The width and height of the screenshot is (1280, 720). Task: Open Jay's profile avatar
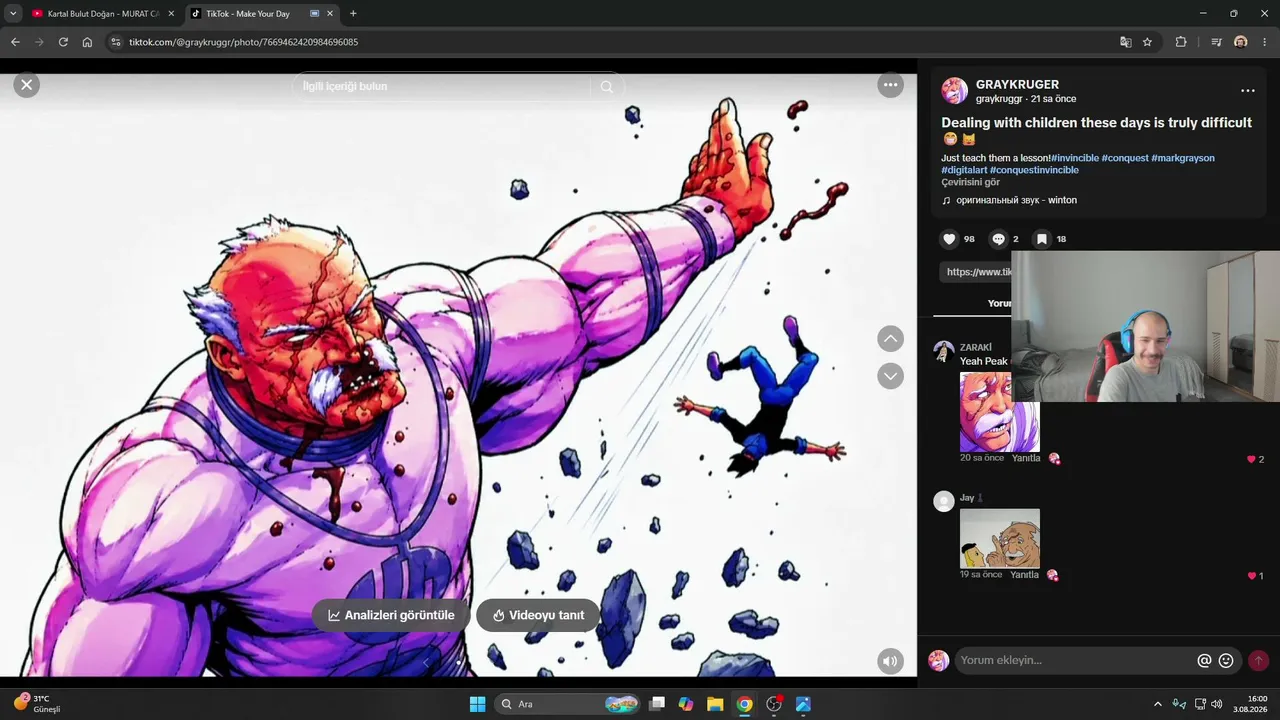tap(943, 501)
